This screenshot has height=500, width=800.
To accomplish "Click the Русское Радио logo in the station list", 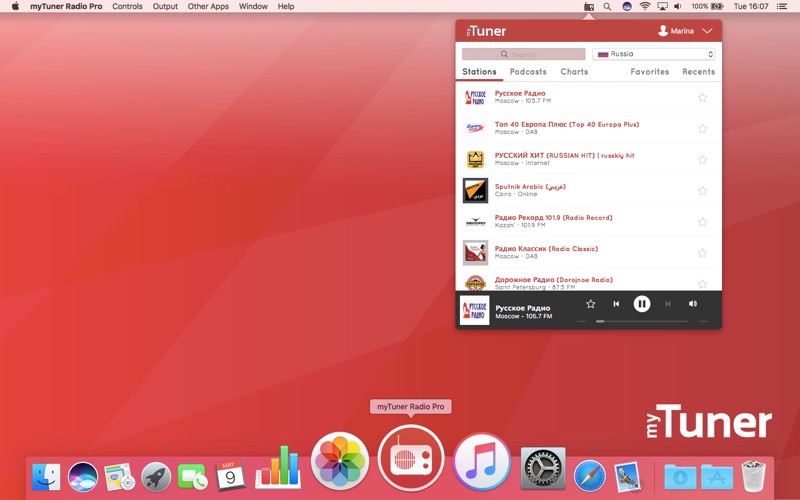I will pos(475,97).
